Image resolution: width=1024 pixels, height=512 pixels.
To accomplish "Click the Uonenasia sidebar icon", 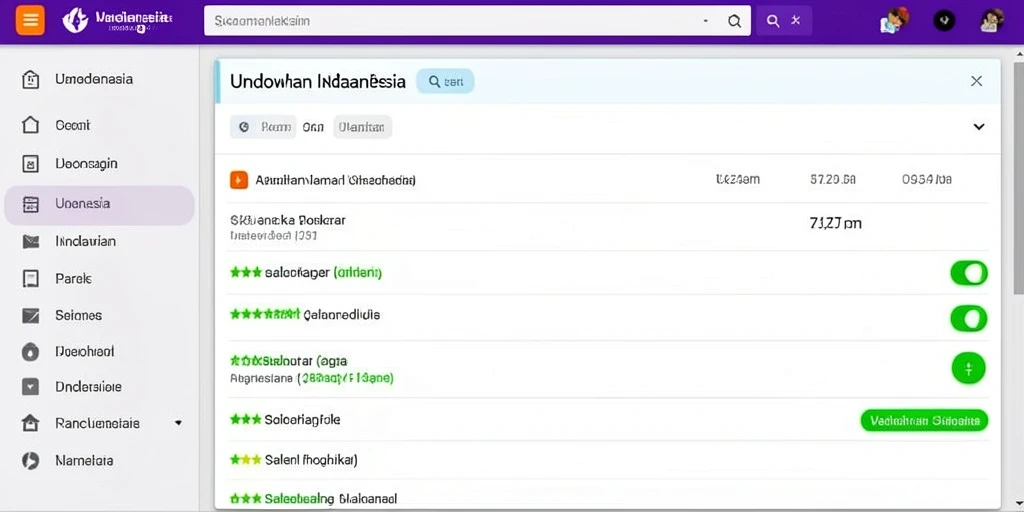I will pos(30,204).
